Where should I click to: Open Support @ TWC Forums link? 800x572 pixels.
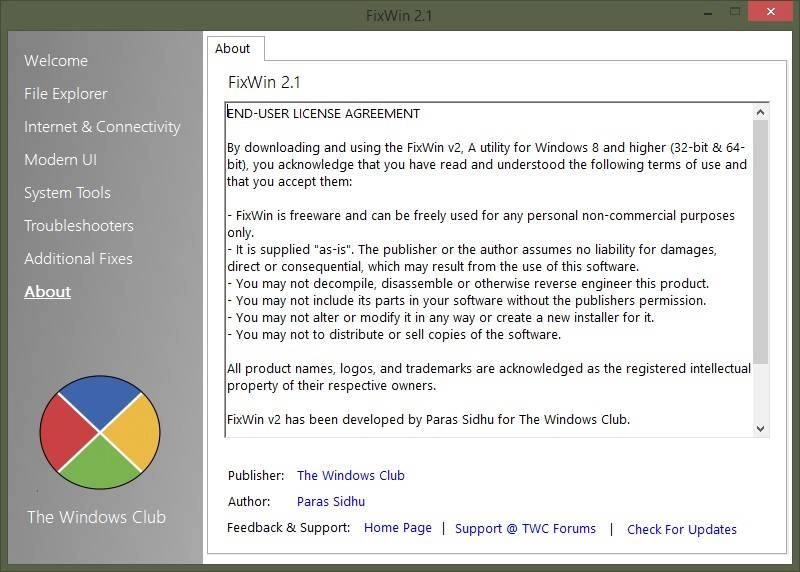(525, 529)
